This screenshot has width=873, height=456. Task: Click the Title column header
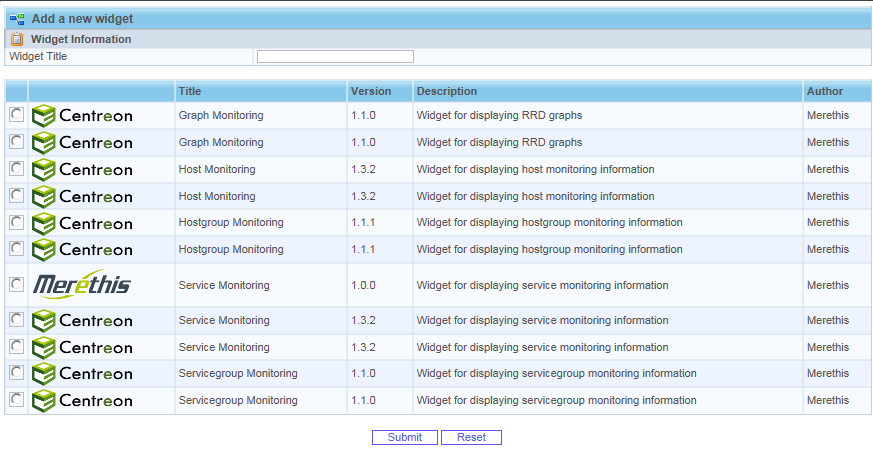tap(190, 92)
